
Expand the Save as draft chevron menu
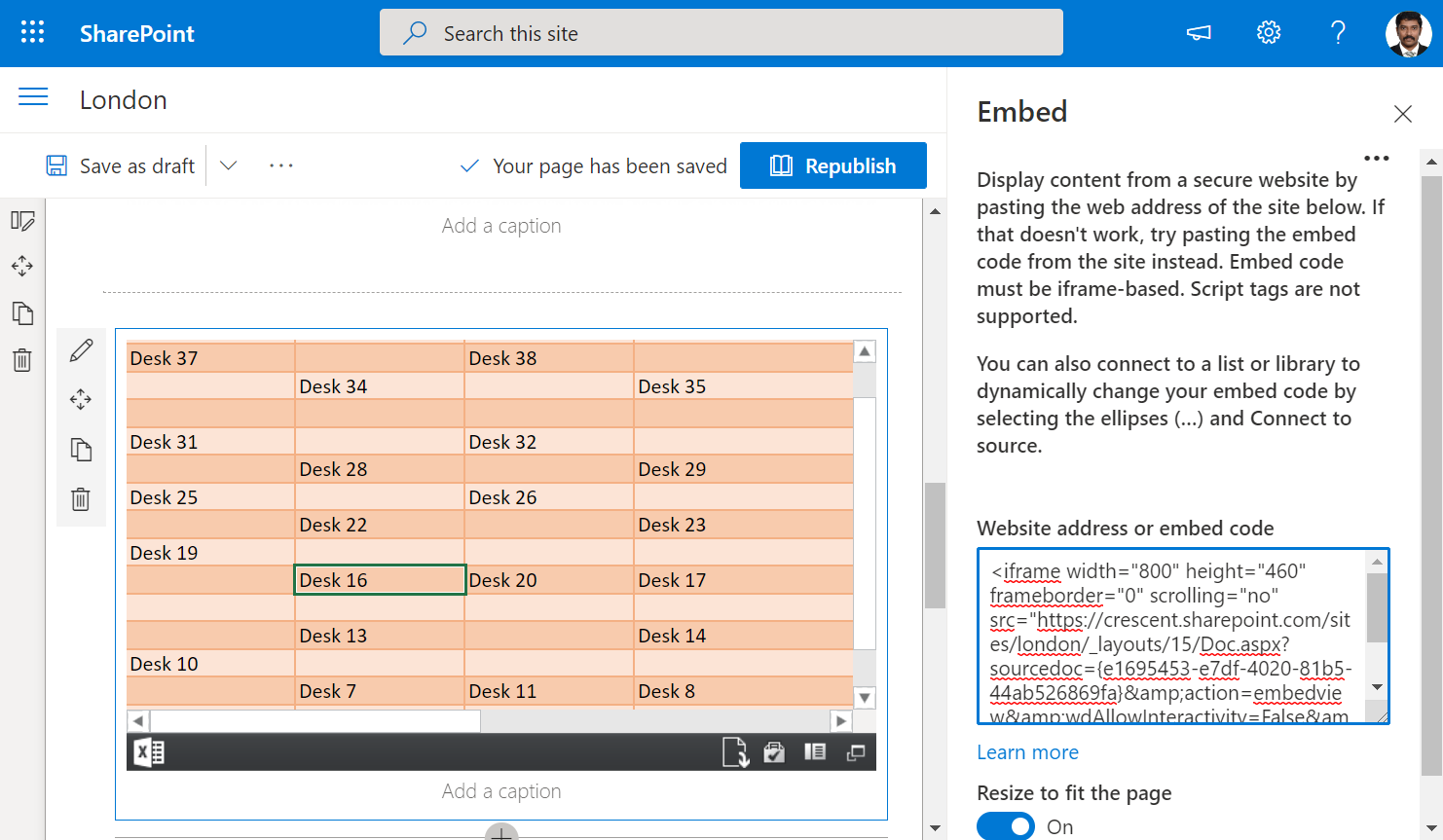228,165
